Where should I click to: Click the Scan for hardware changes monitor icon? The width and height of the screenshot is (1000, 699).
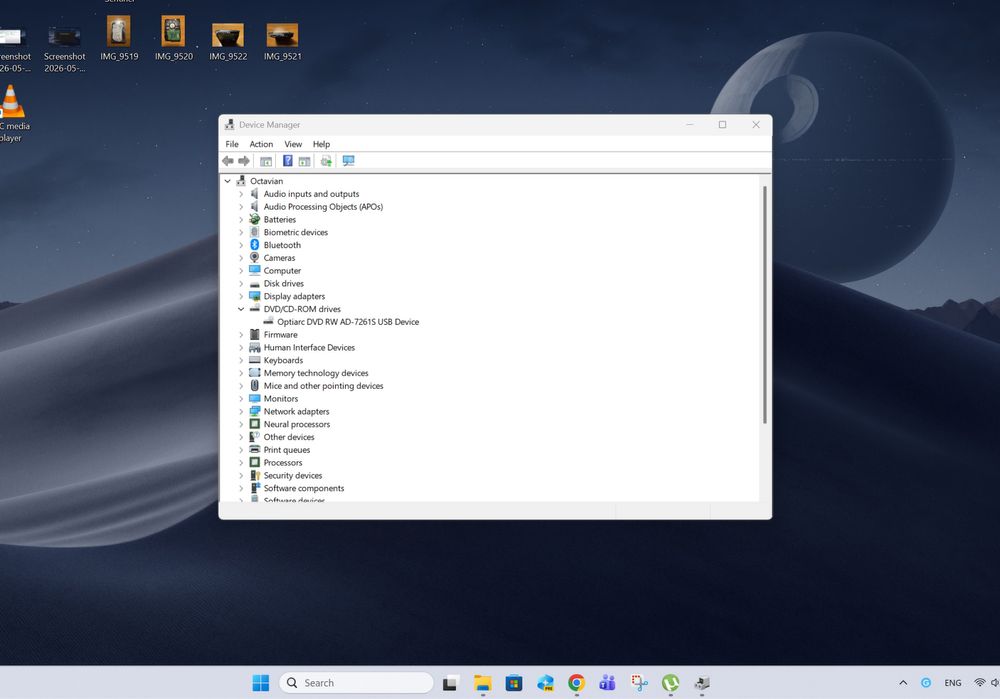tap(348, 161)
